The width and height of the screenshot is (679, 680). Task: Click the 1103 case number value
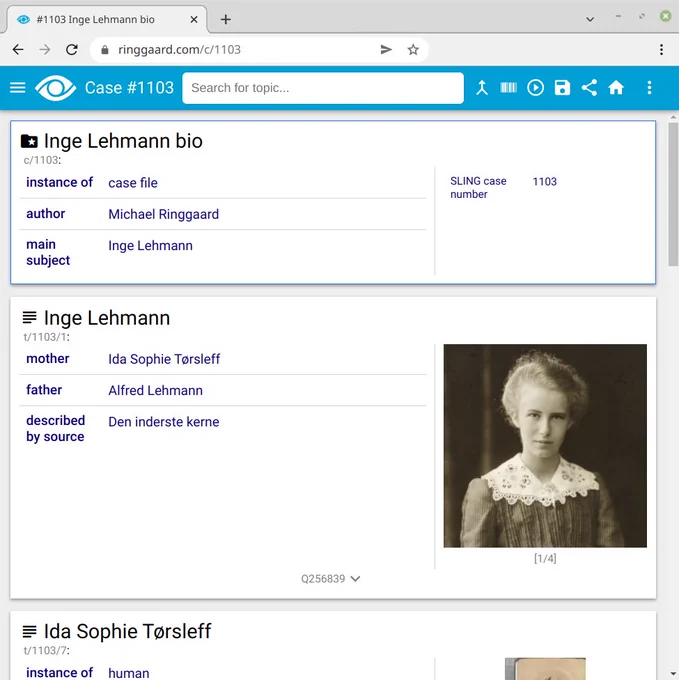[x=544, y=181]
